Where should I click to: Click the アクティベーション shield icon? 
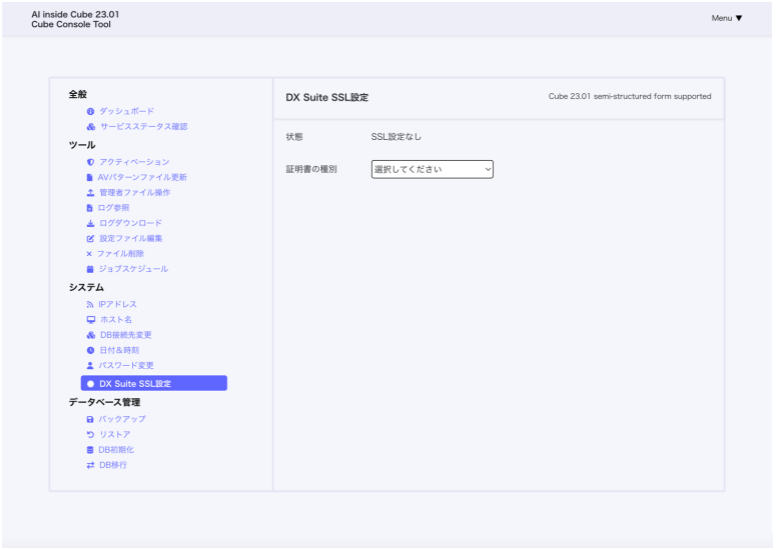pos(90,162)
